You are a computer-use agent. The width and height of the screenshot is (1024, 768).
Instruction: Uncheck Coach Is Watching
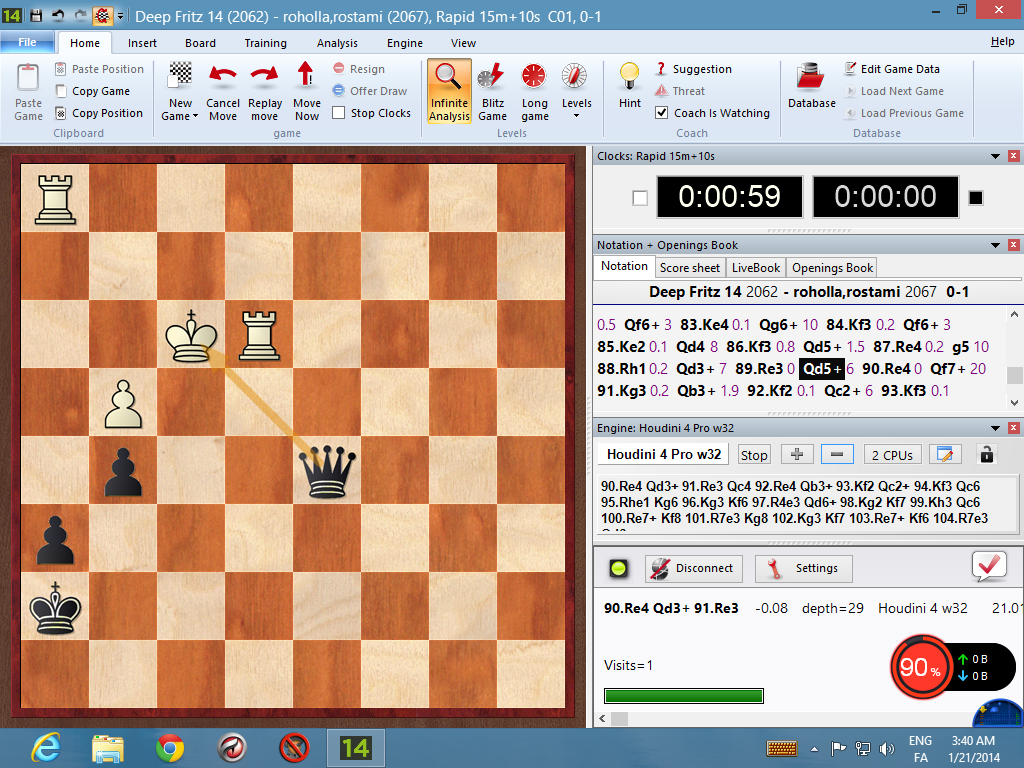coord(661,113)
